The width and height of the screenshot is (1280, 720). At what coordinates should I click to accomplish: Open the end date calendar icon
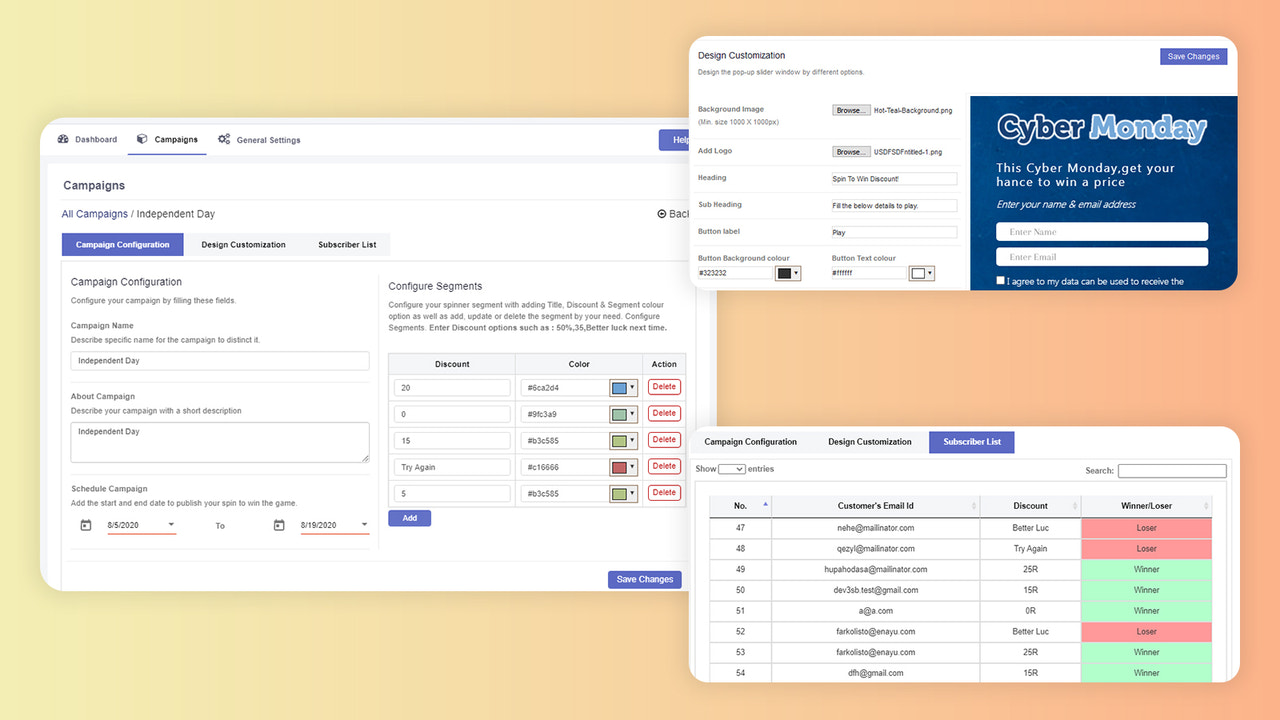[x=278, y=524]
